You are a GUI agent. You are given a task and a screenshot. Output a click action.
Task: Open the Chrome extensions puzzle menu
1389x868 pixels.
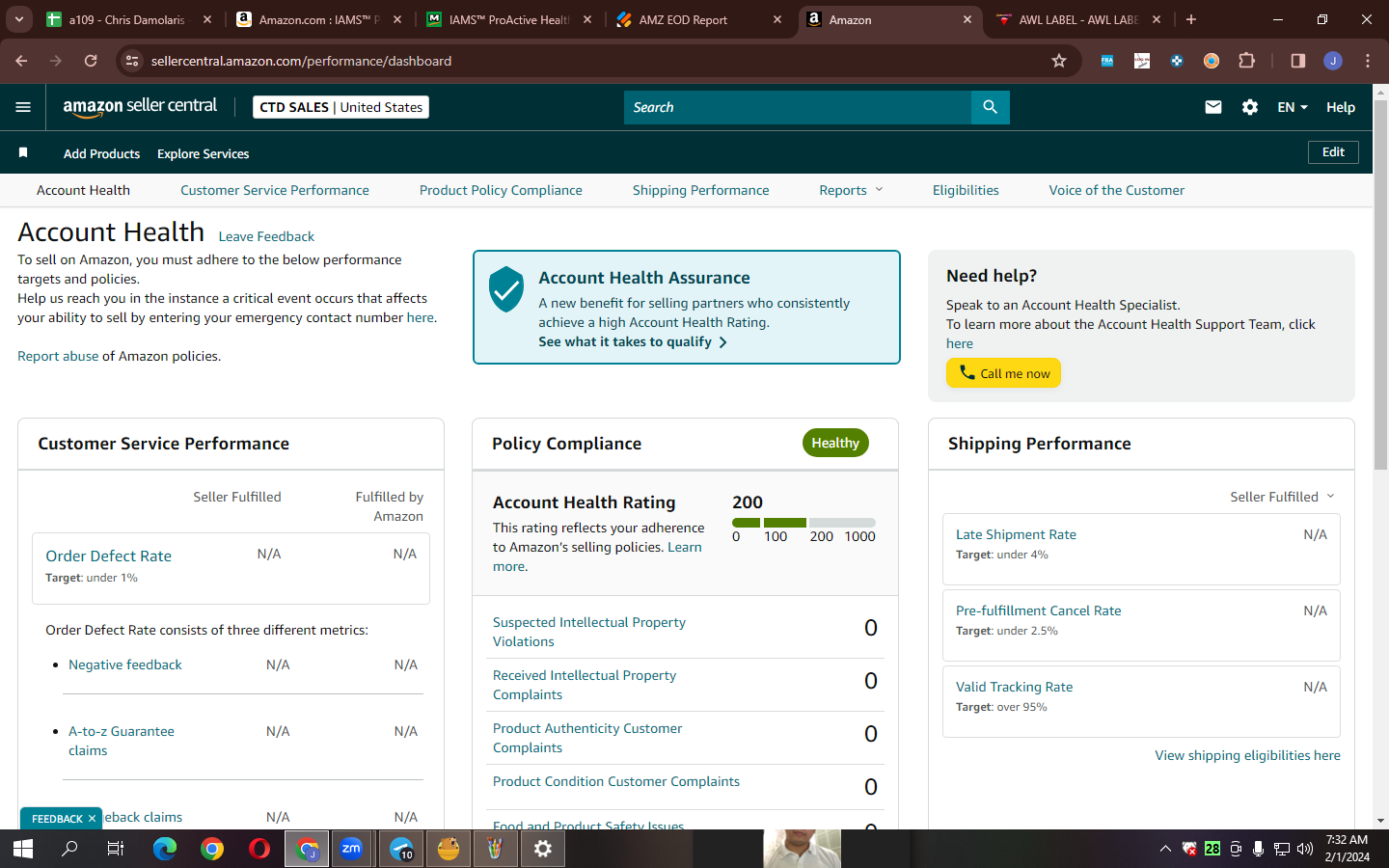point(1246,61)
